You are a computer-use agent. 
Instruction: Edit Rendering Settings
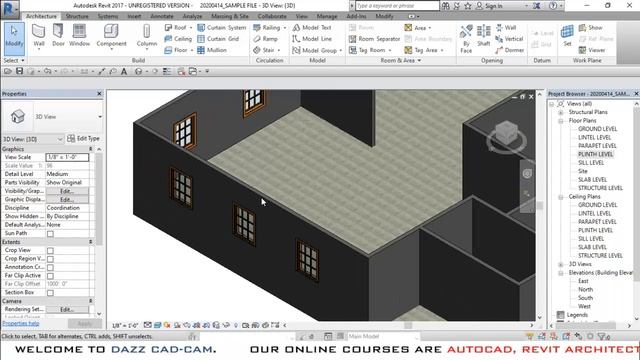67,310
